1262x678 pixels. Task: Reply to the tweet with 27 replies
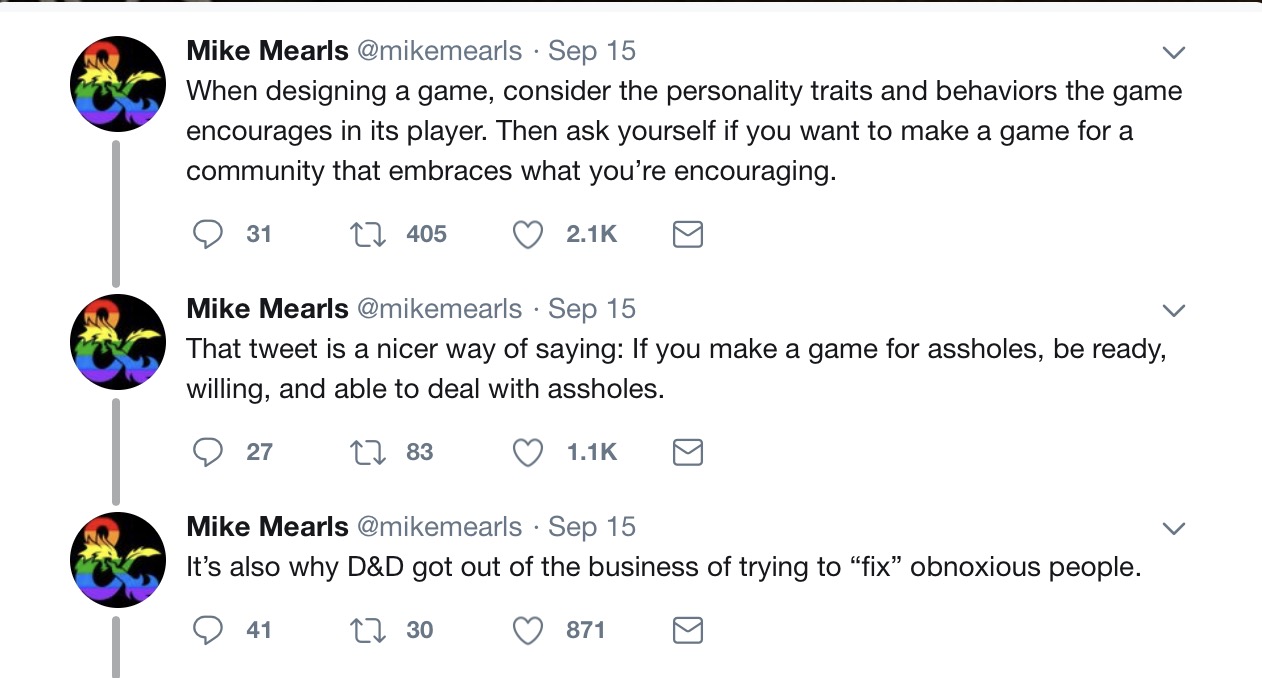click(x=207, y=453)
